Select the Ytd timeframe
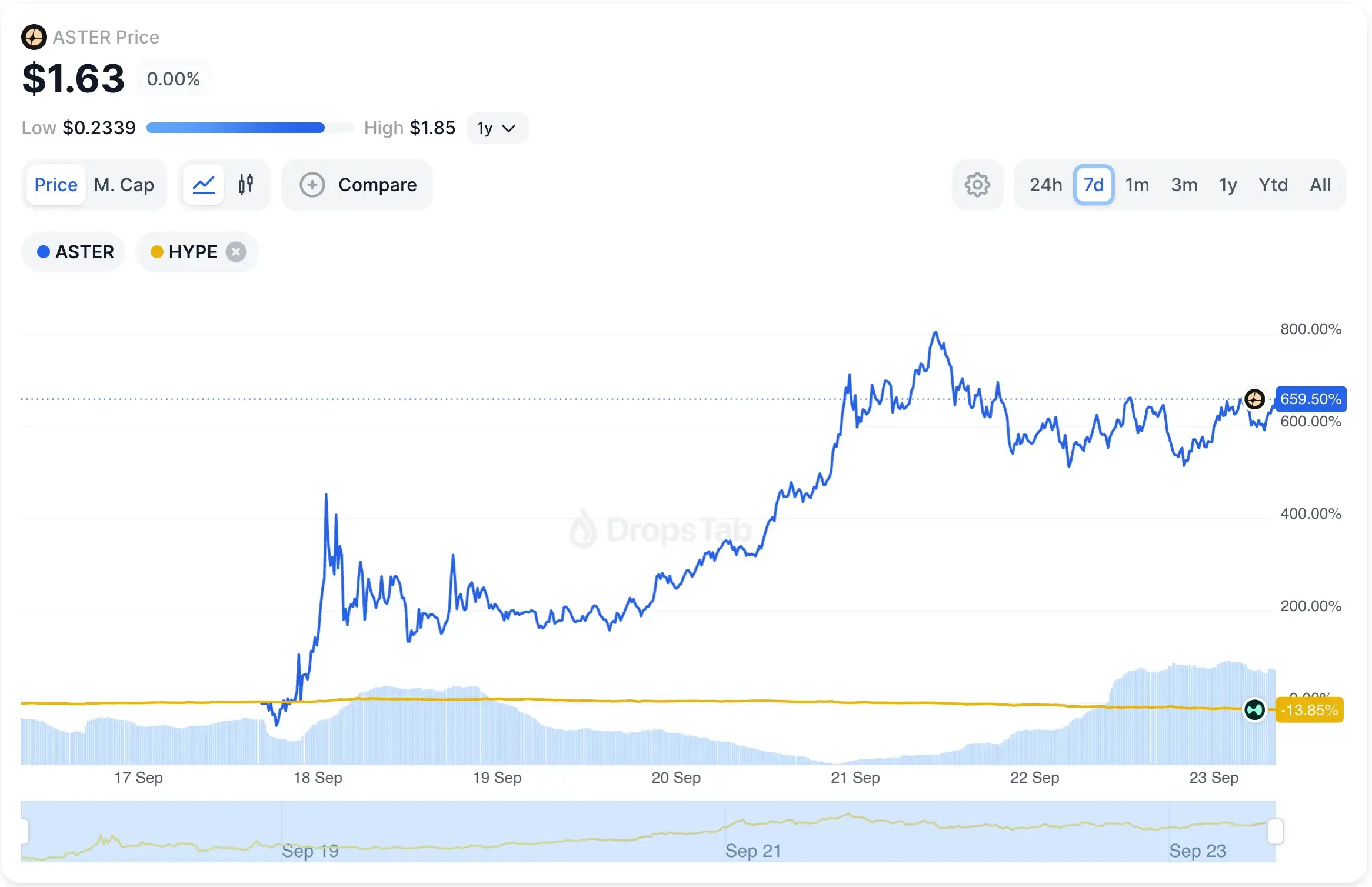The width and height of the screenshot is (1372, 887). [1274, 184]
